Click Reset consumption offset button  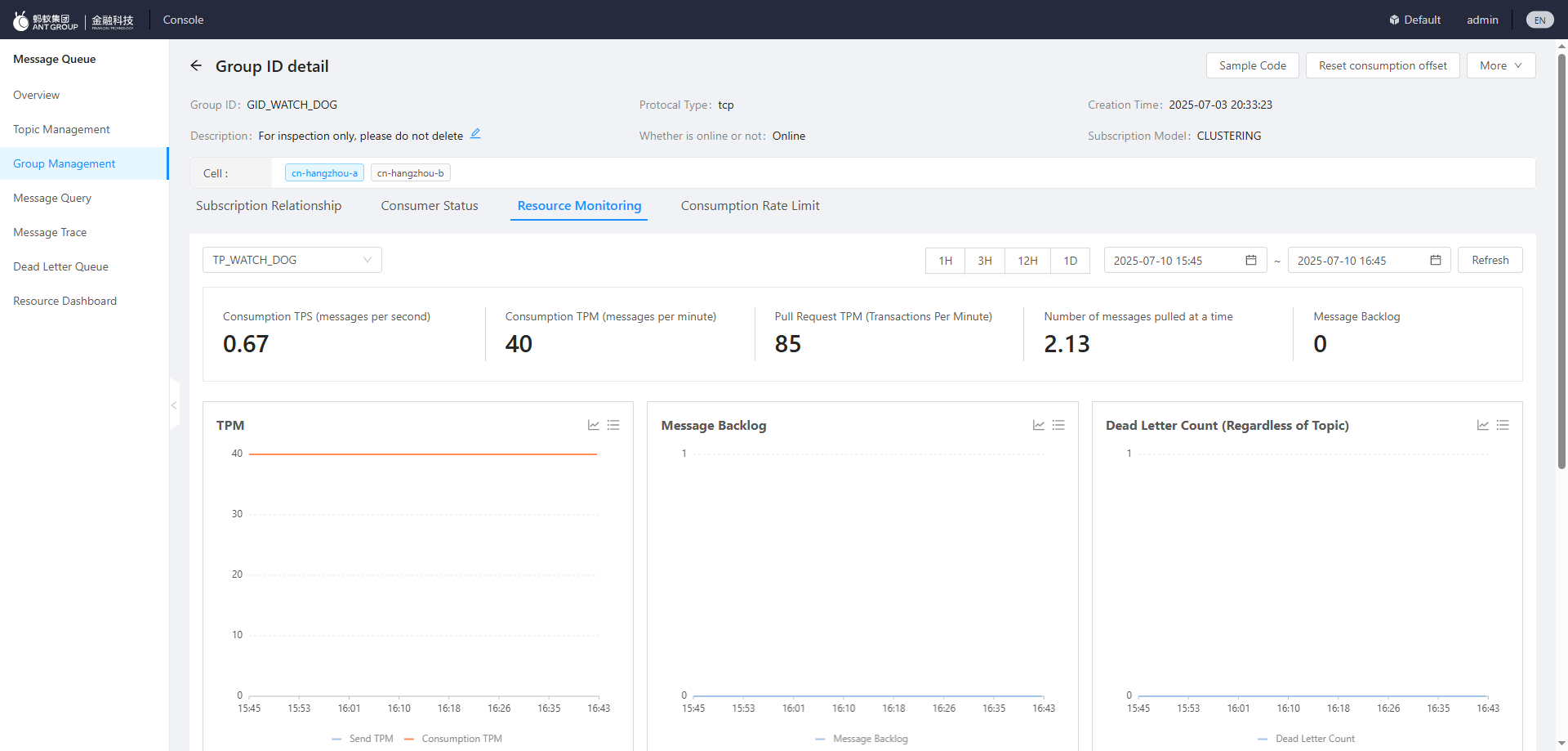[x=1383, y=65]
